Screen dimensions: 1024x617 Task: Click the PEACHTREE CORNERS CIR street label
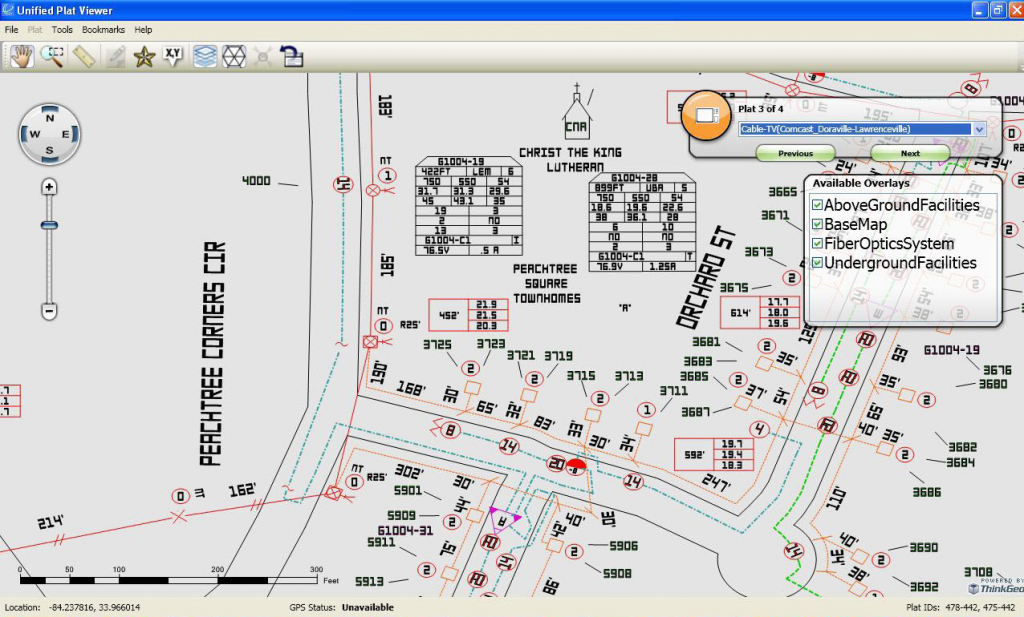213,353
